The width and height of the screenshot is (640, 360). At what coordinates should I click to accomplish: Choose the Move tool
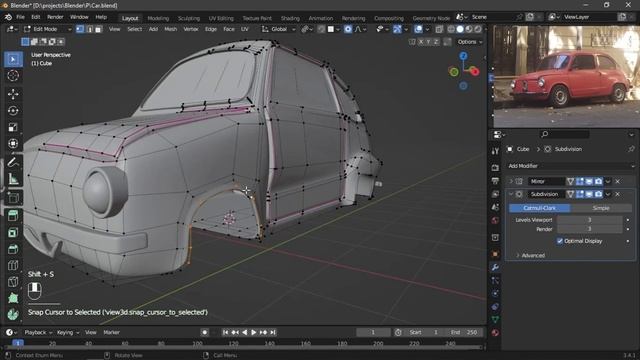[x=13, y=94]
